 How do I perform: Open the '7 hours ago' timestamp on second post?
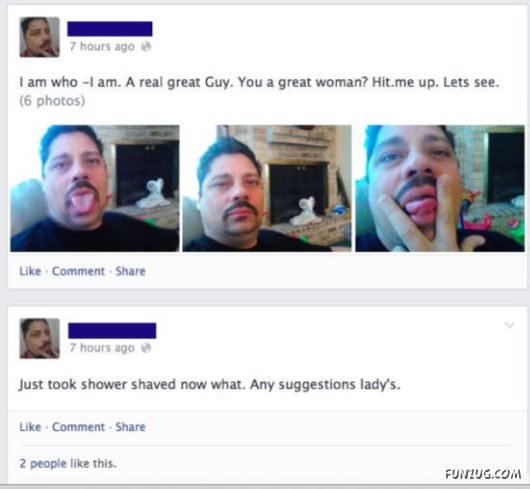tap(102, 348)
